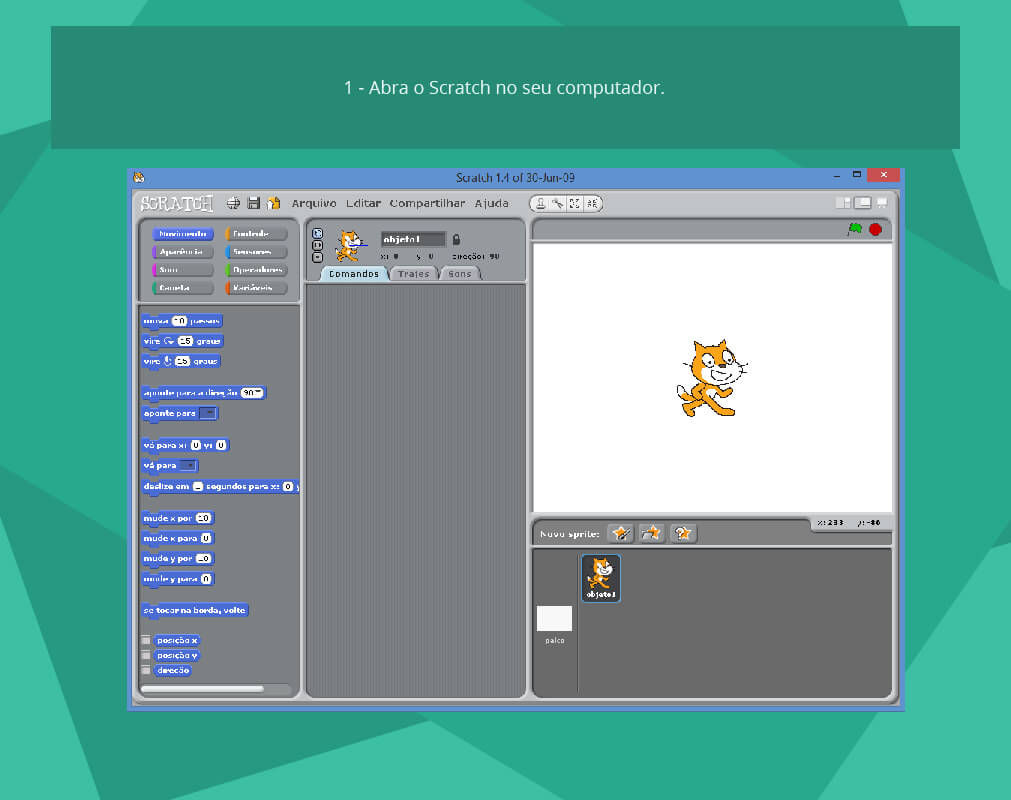Select the Variáveis block category
1011x800 pixels.
pos(256,288)
